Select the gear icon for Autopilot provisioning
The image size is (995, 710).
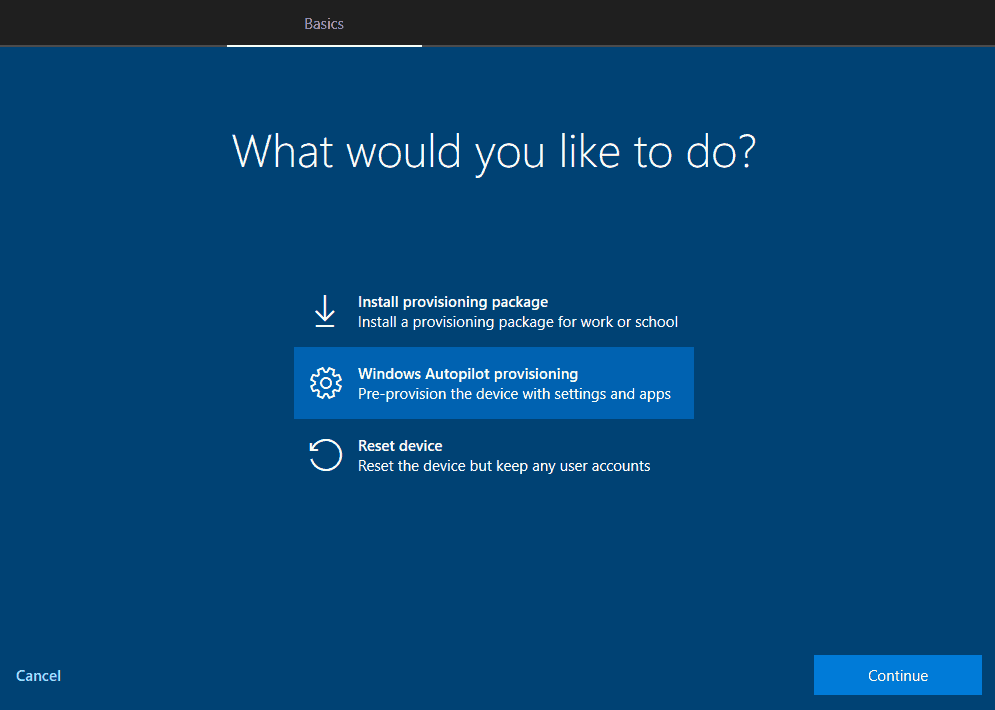[x=326, y=383]
